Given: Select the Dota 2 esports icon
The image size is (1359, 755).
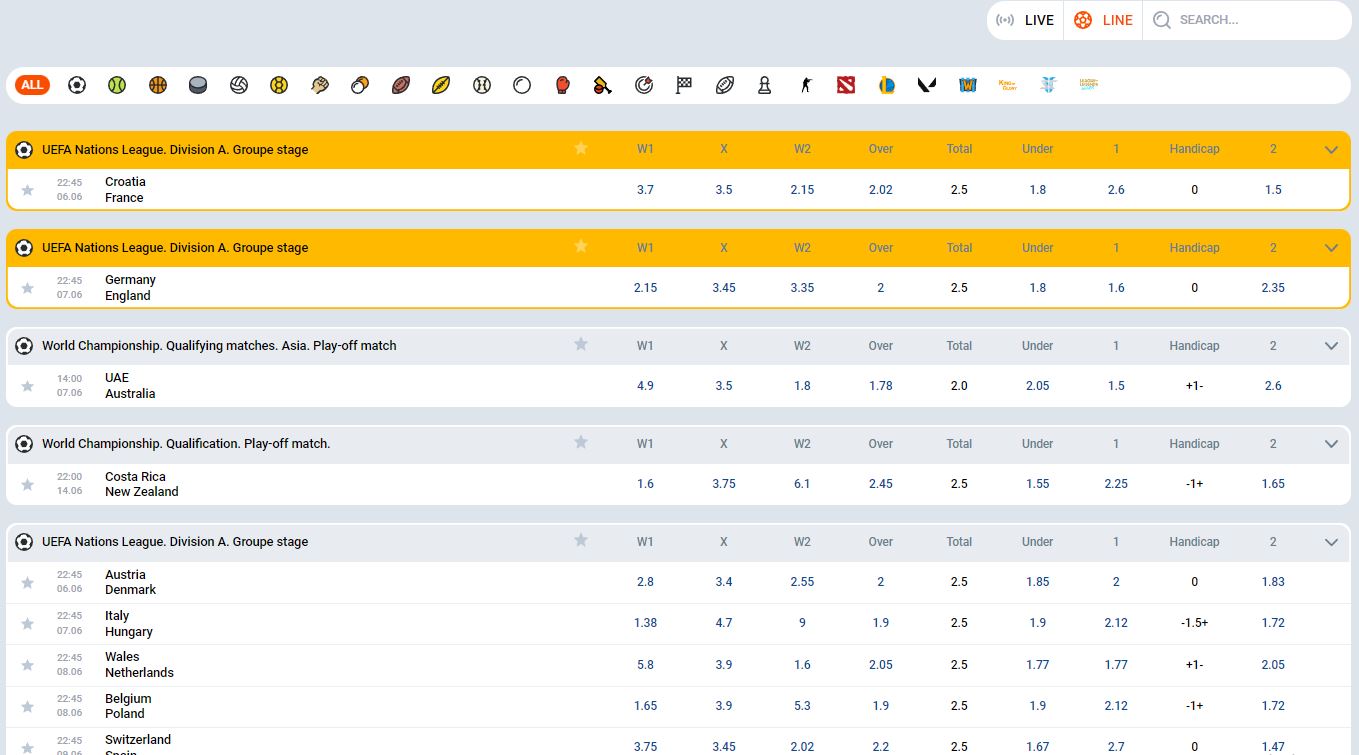Looking at the screenshot, I should pyautogui.click(x=846, y=85).
